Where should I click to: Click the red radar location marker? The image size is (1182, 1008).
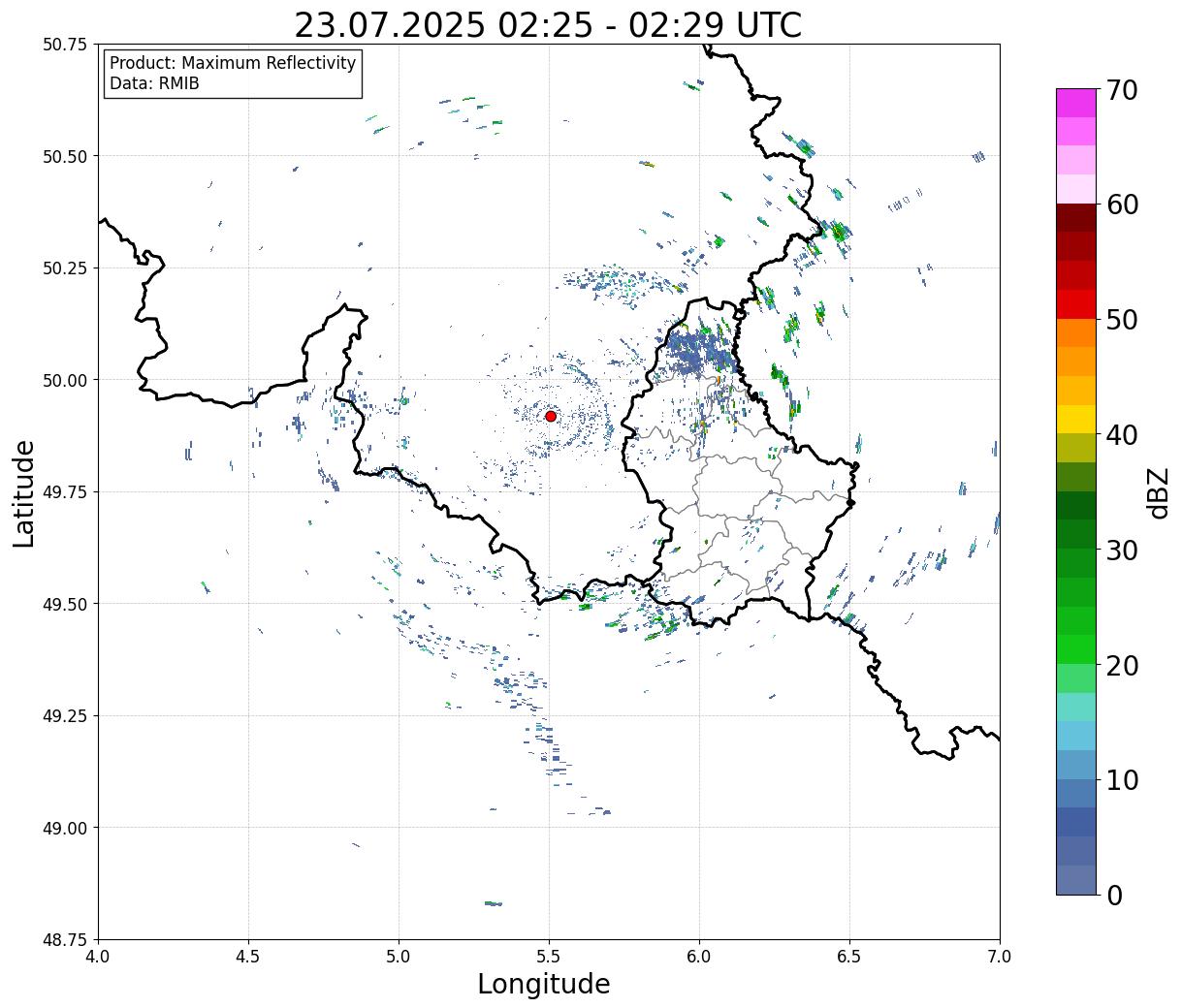coord(551,416)
